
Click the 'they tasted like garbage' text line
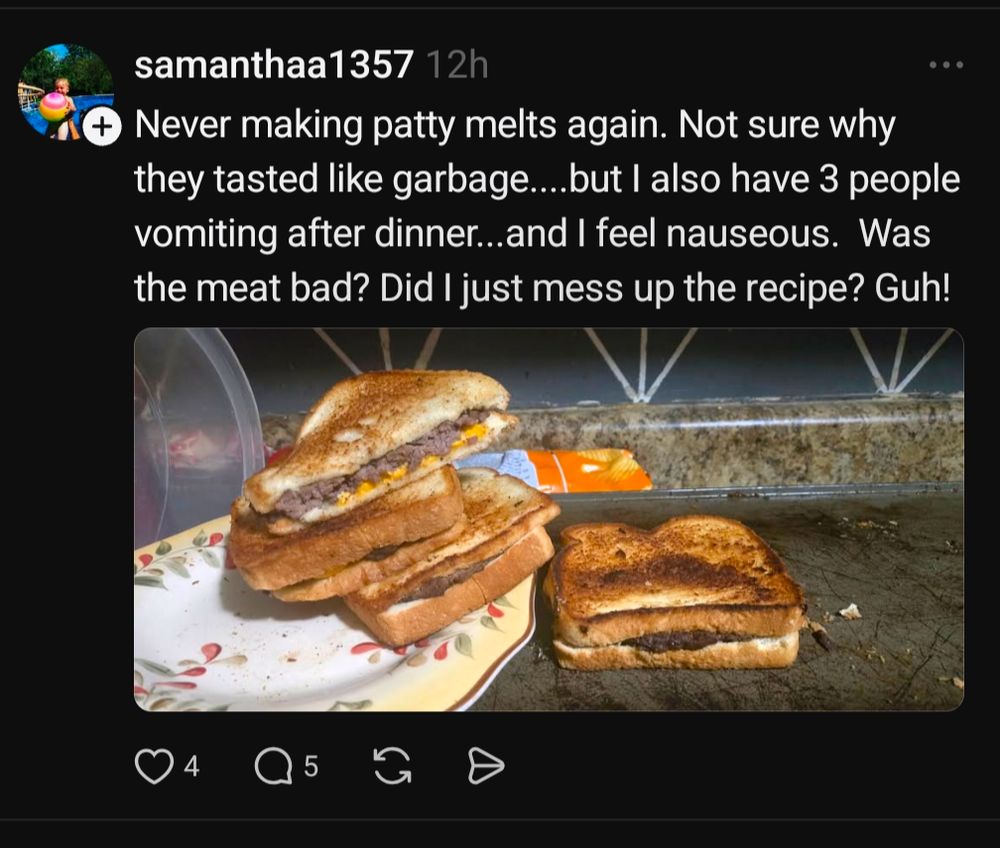click(x=331, y=179)
